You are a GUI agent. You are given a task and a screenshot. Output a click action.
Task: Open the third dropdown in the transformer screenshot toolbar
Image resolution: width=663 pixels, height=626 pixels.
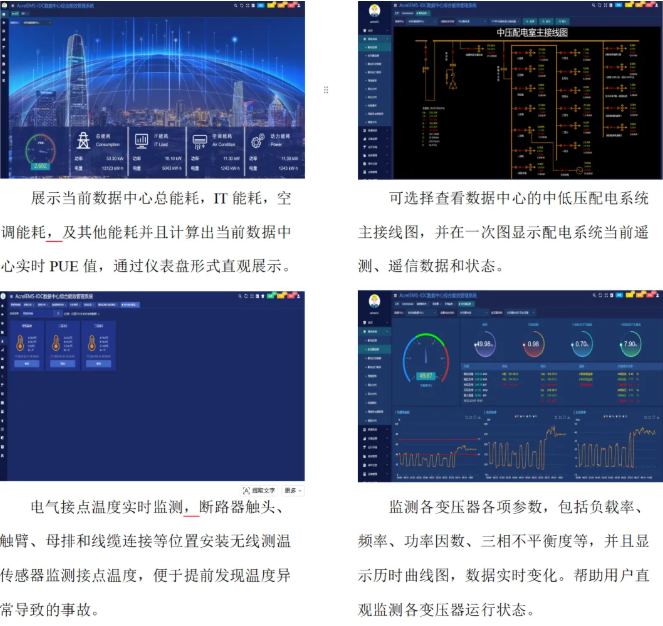point(518,313)
